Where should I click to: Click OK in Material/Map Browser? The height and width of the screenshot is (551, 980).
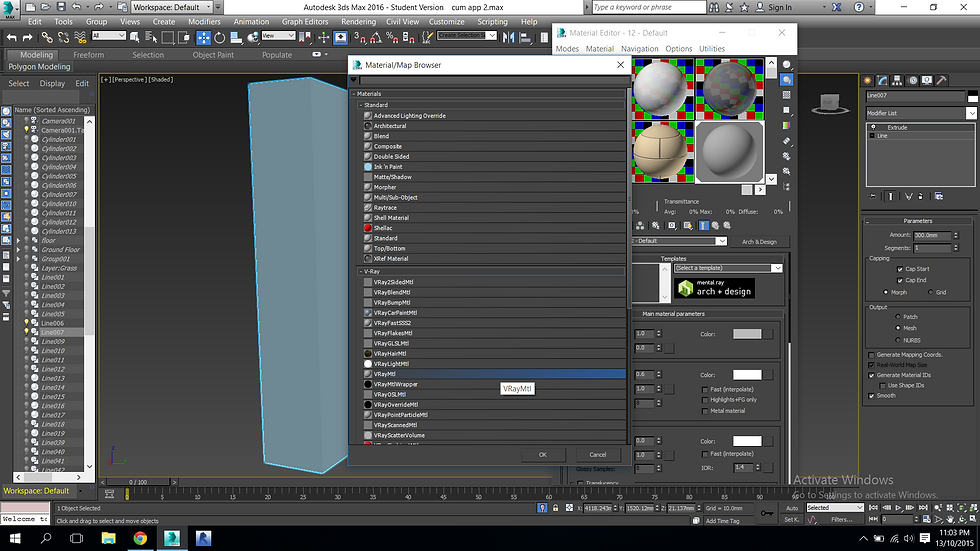pos(542,455)
